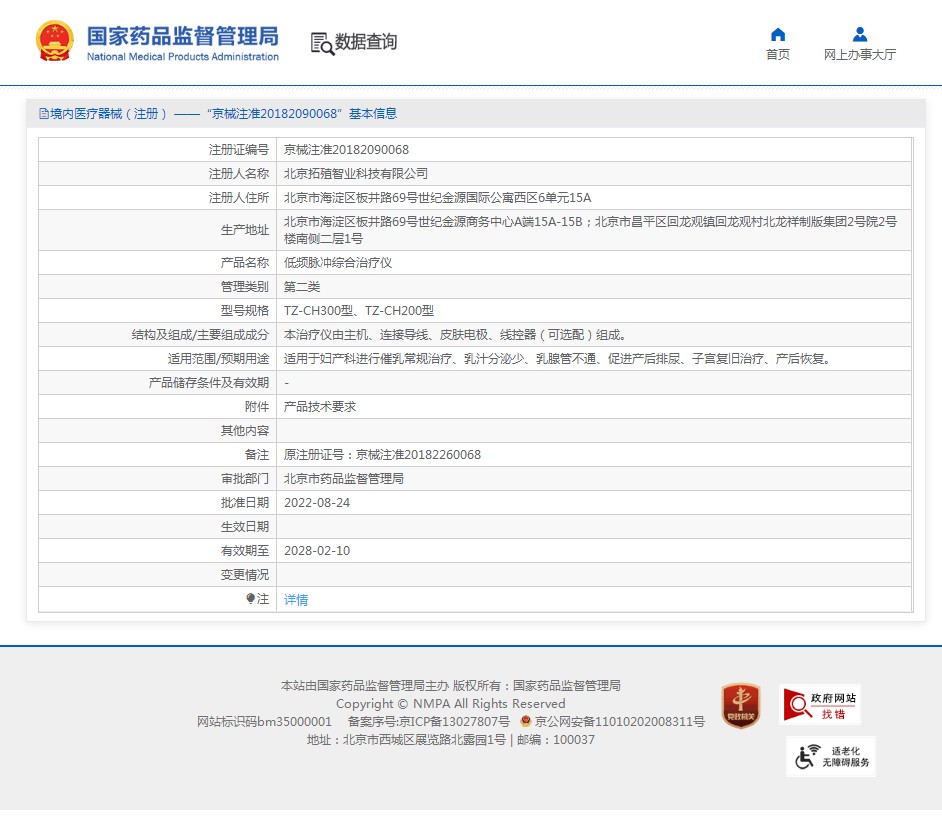Image resolution: width=942 pixels, height=822 pixels.
Task: Click the NMPA national emblem logo
Action: pos(55,41)
